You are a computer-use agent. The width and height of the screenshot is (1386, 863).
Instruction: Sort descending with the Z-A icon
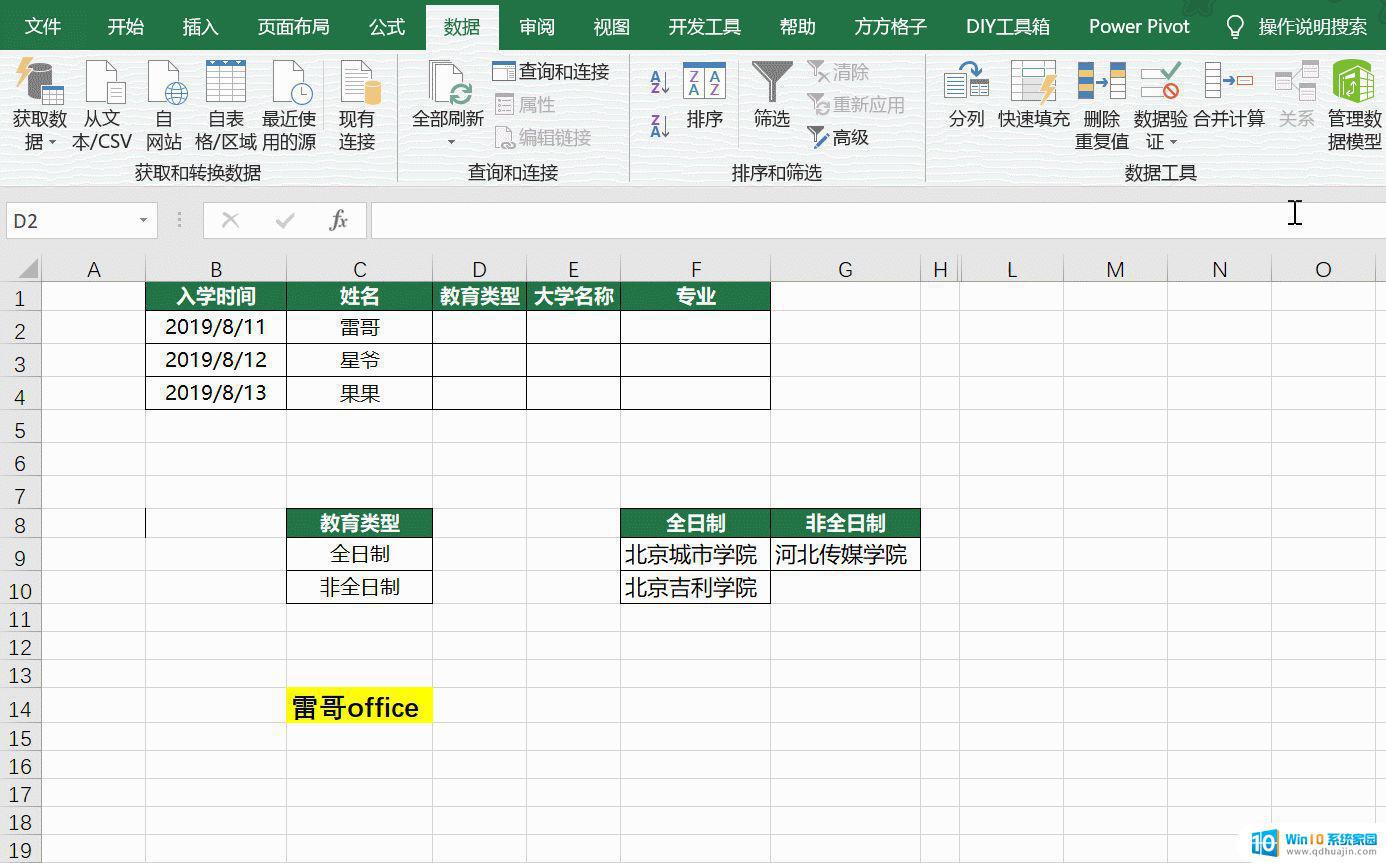(x=660, y=126)
